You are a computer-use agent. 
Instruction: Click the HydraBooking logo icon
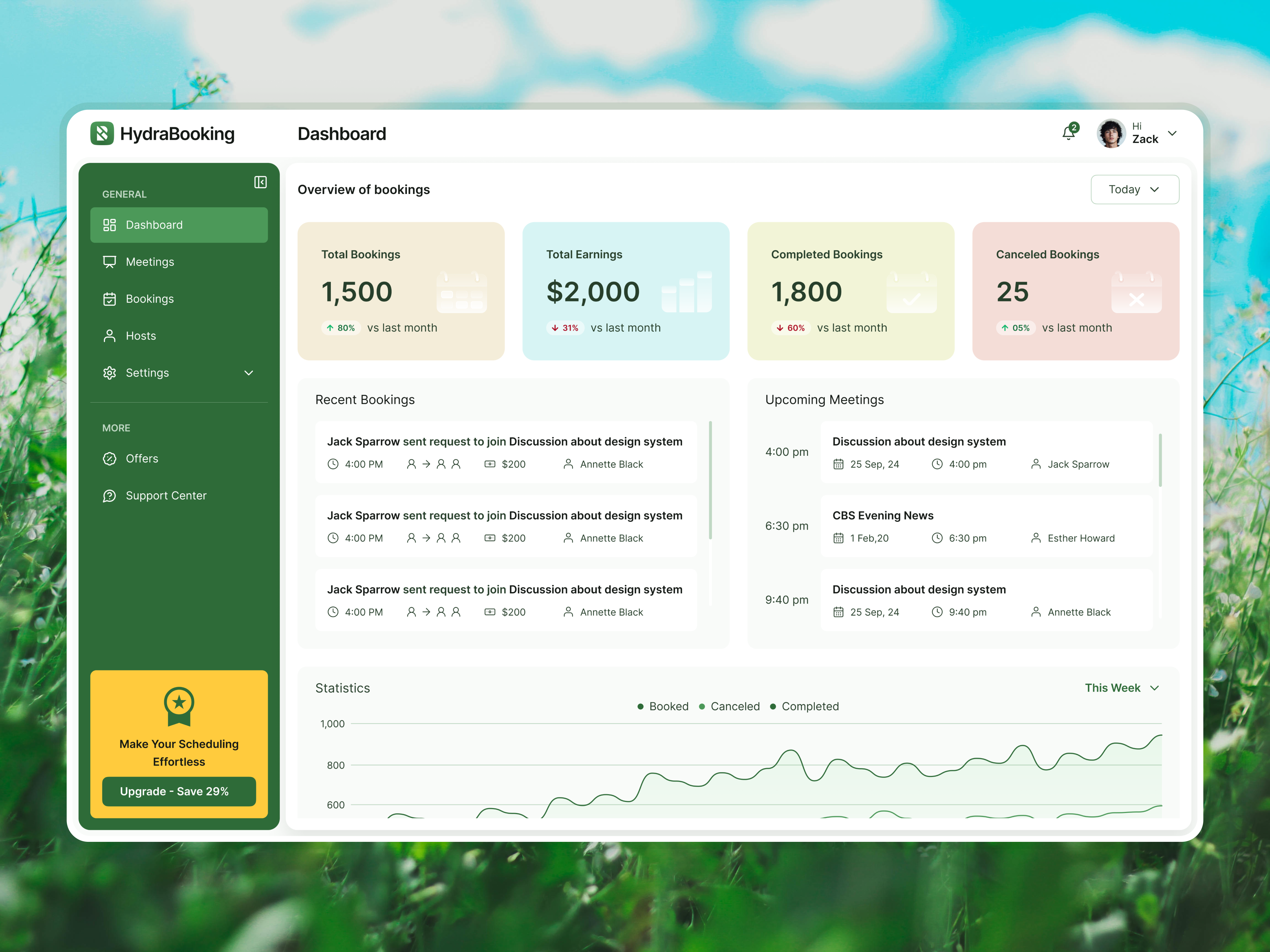[103, 133]
